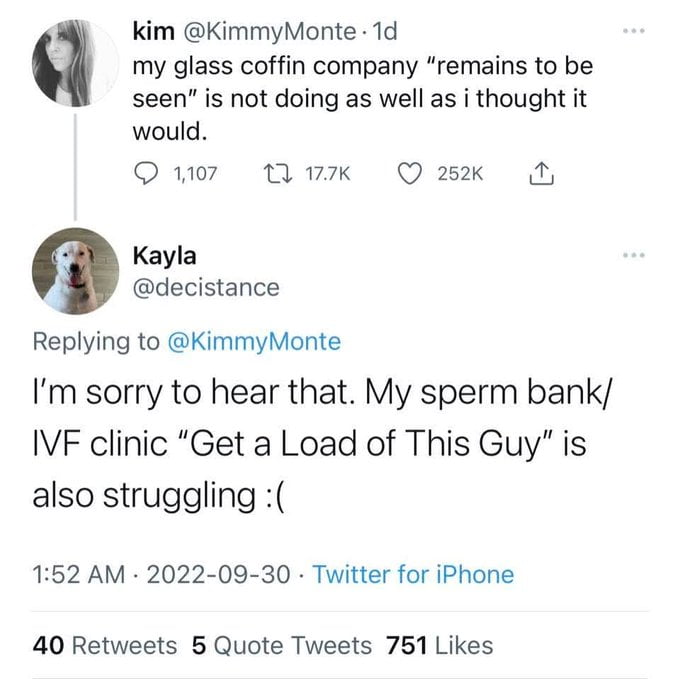
Task: Click the retweet arrows icon on kim's tweet
Action: (278, 173)
